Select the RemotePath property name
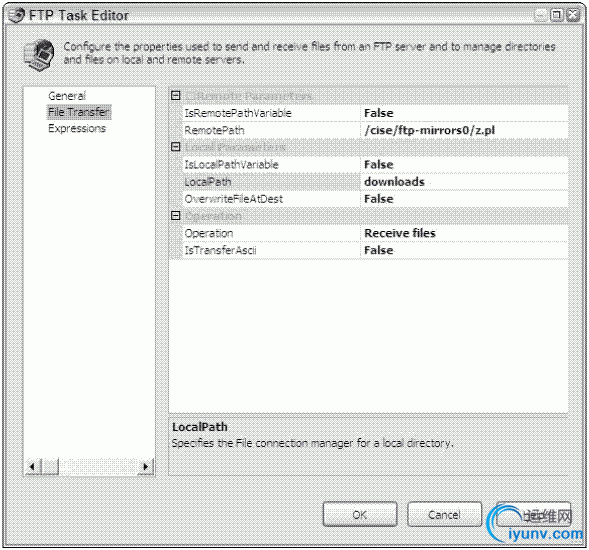This screenshot has height=550, width=589. [214, 130]
